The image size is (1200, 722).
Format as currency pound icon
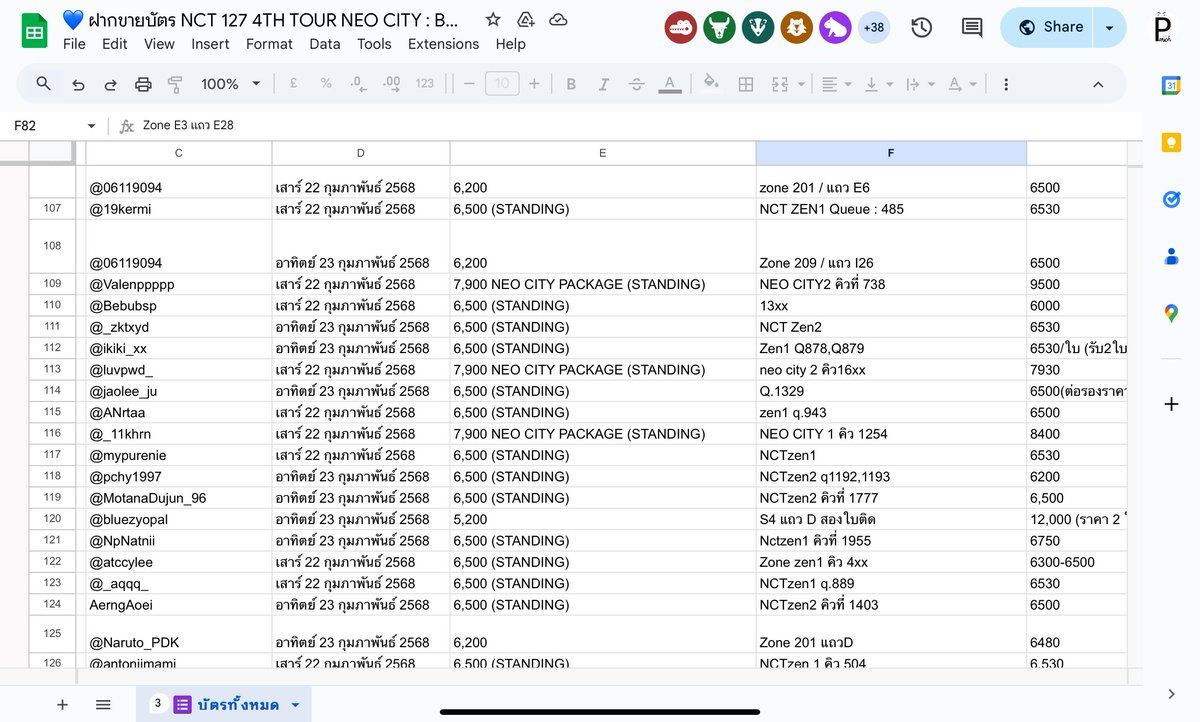(x=293, y=84)
